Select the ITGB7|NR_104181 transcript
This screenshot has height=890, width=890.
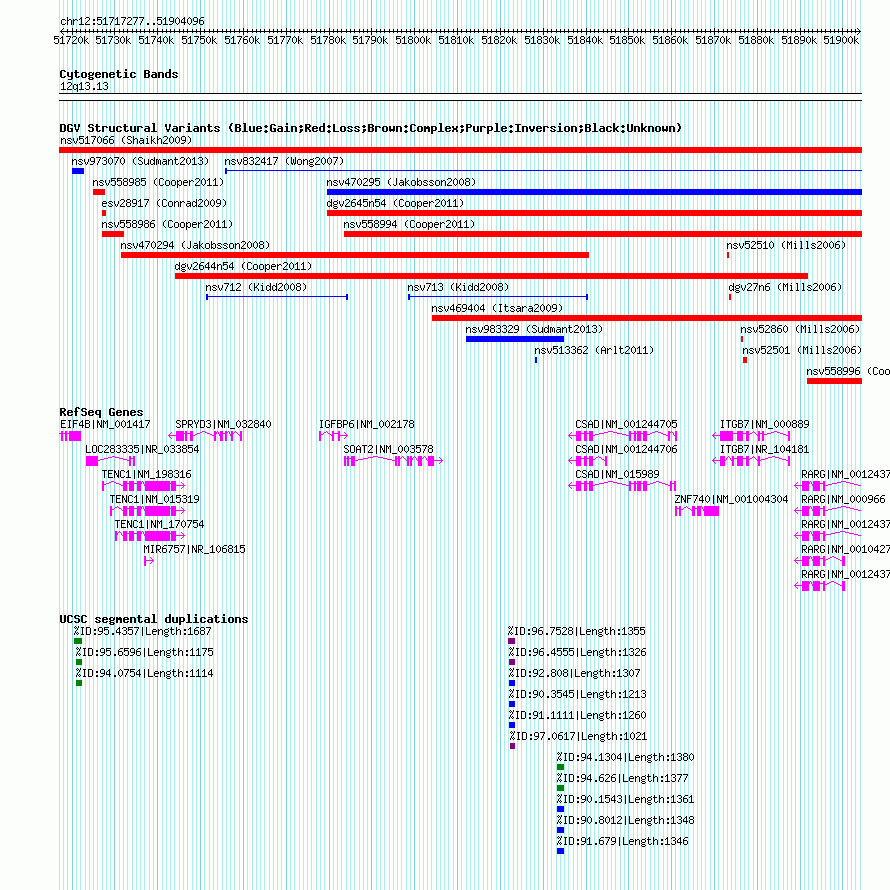click(751, 461)
